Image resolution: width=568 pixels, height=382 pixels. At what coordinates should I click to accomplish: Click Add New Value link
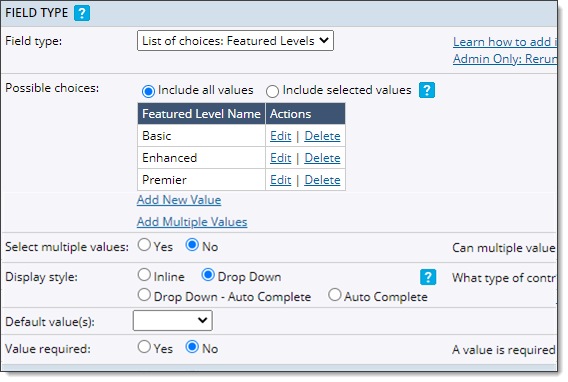click(x=179, y=200)
